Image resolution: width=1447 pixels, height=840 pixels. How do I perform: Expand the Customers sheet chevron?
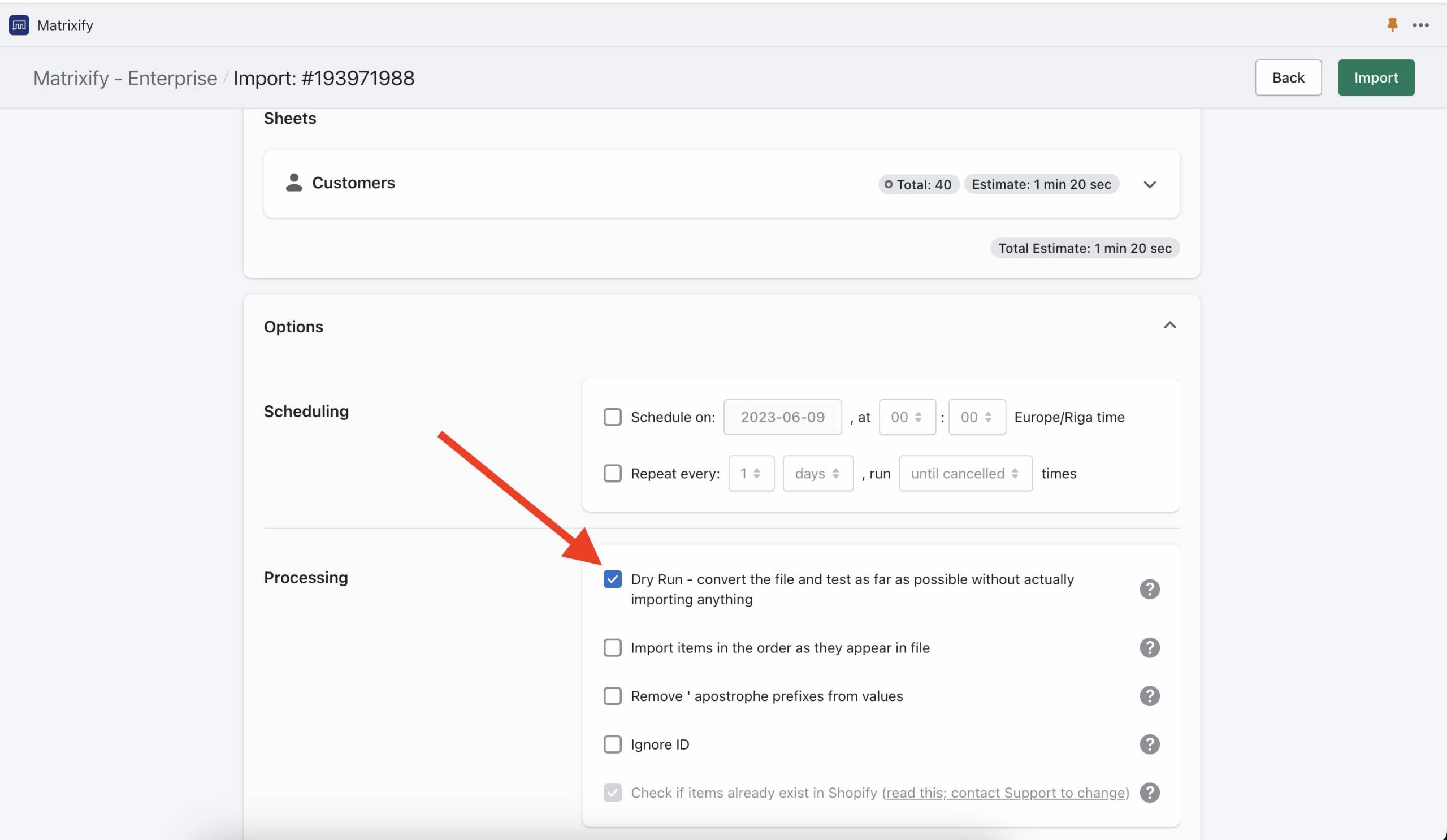click(1149, 184)
